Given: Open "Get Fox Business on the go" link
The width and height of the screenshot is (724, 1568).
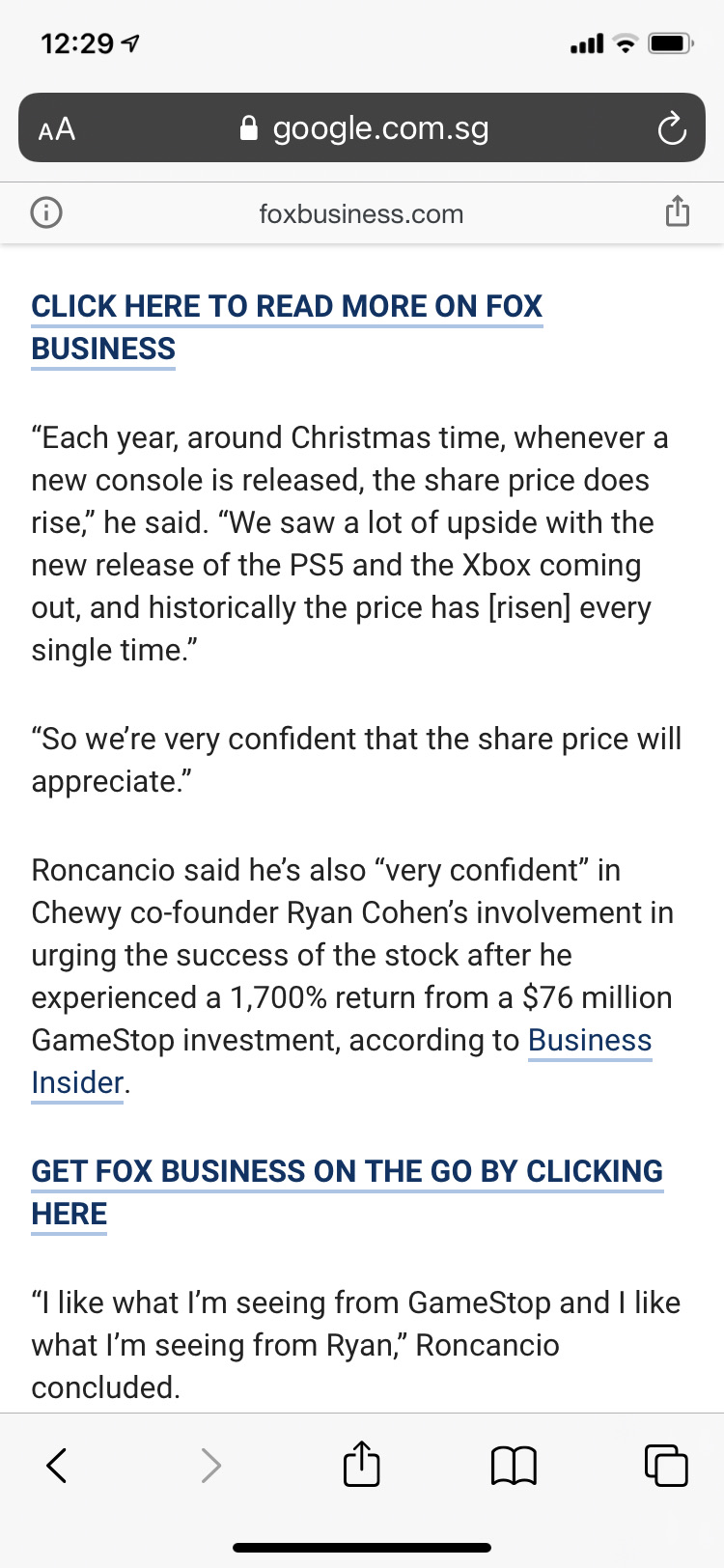Looking at the screenshot, I should click(347, 1171).
